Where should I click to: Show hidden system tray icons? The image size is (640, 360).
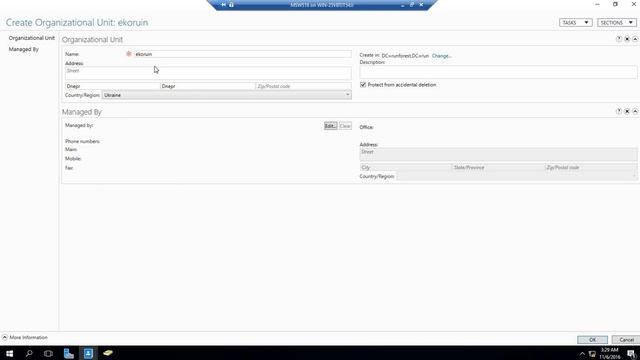(582, 353)
